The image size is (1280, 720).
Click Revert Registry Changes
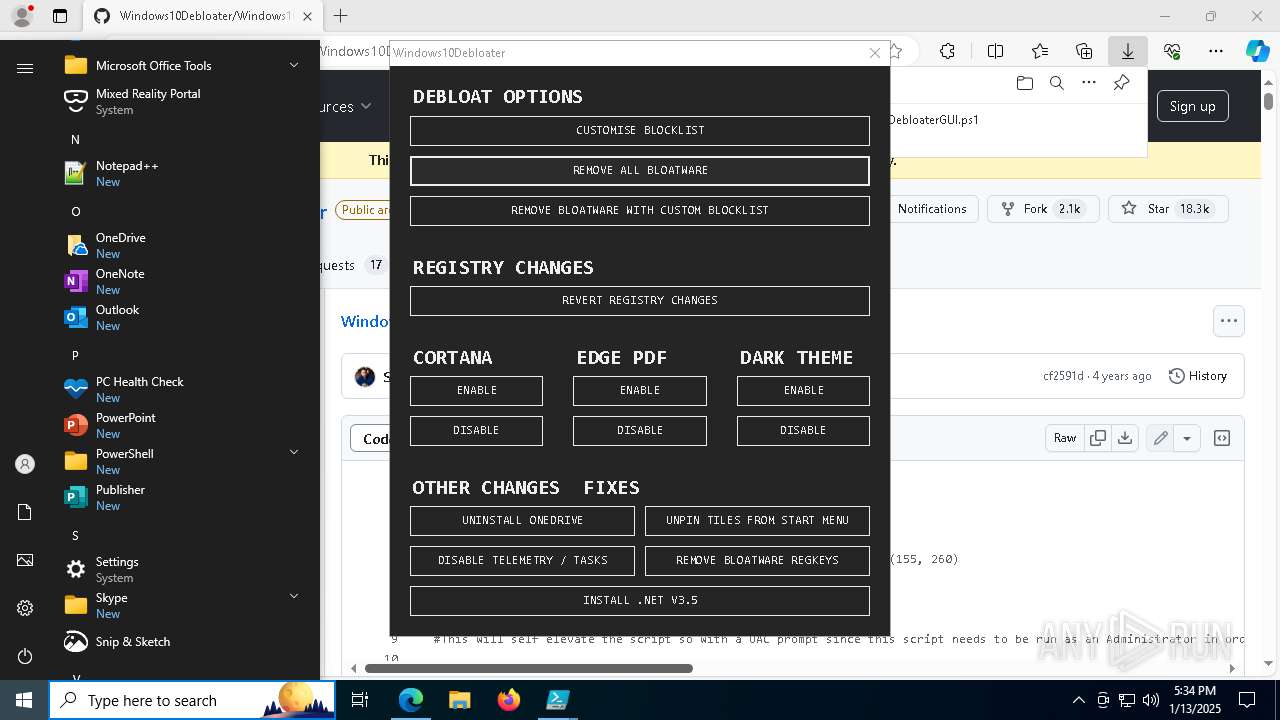[640, 301]
